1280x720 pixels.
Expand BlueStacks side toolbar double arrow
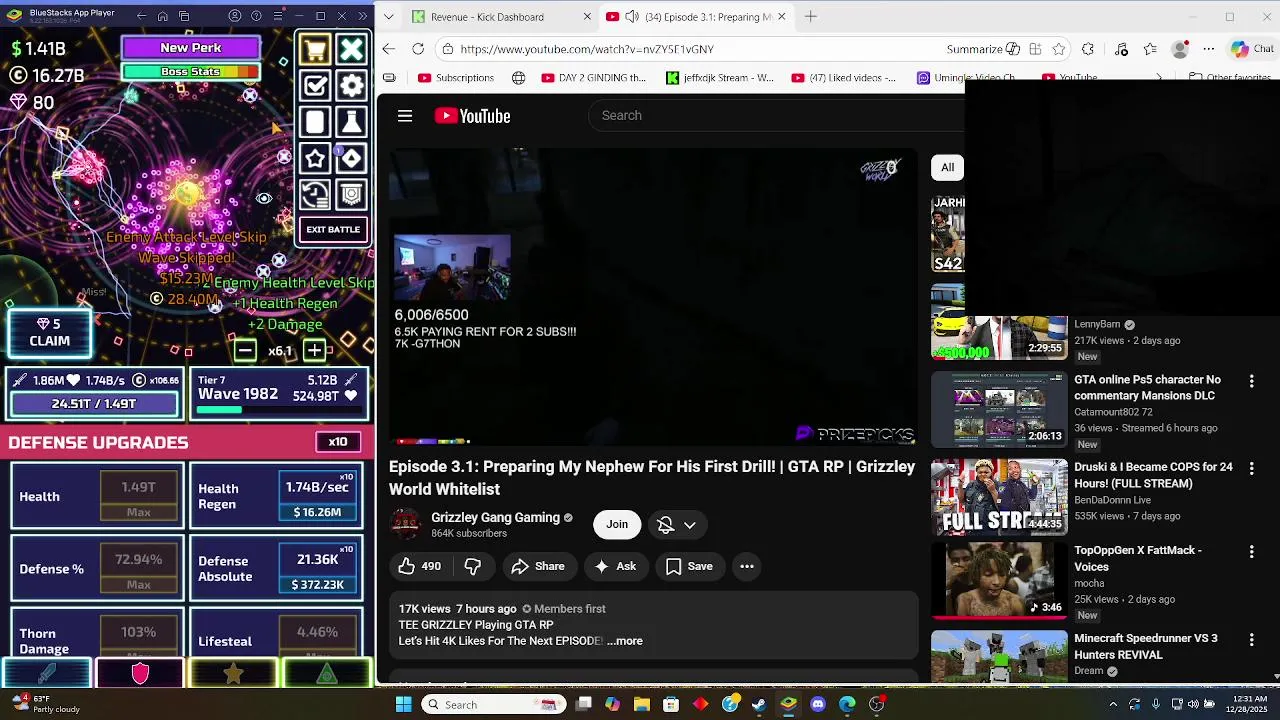(362, 16)
